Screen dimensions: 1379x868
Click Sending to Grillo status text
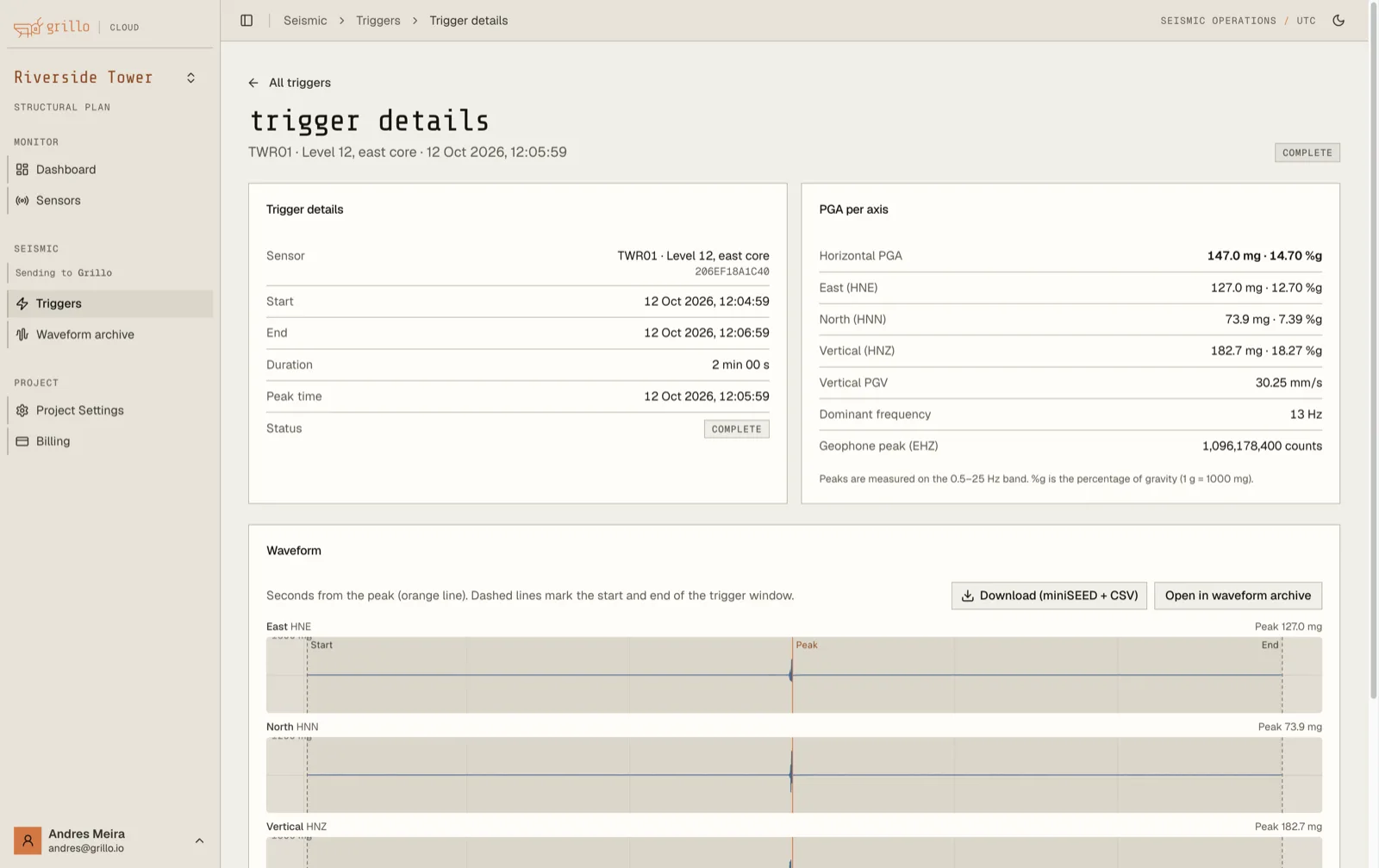tap(64, 273)
